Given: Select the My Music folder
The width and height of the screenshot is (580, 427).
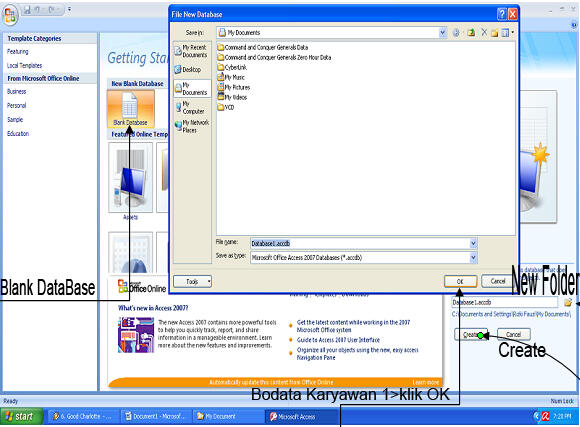Looking at the screenshot, I should (x=231, y=77).
